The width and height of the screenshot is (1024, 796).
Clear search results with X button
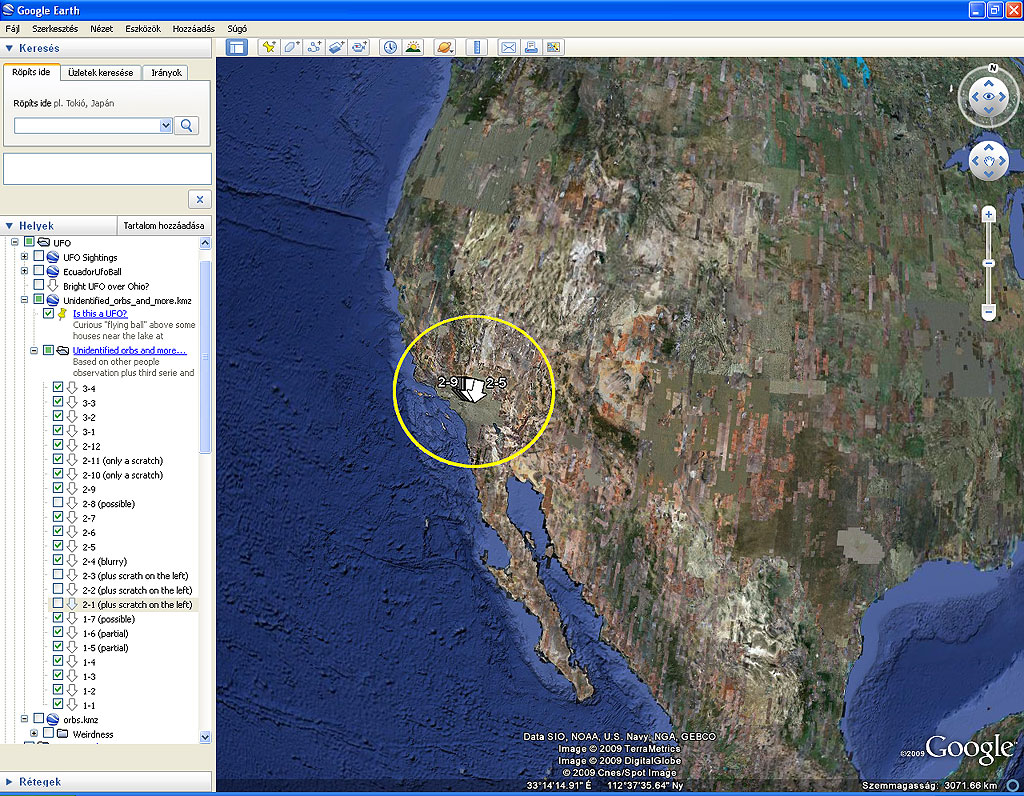(200, 199)
